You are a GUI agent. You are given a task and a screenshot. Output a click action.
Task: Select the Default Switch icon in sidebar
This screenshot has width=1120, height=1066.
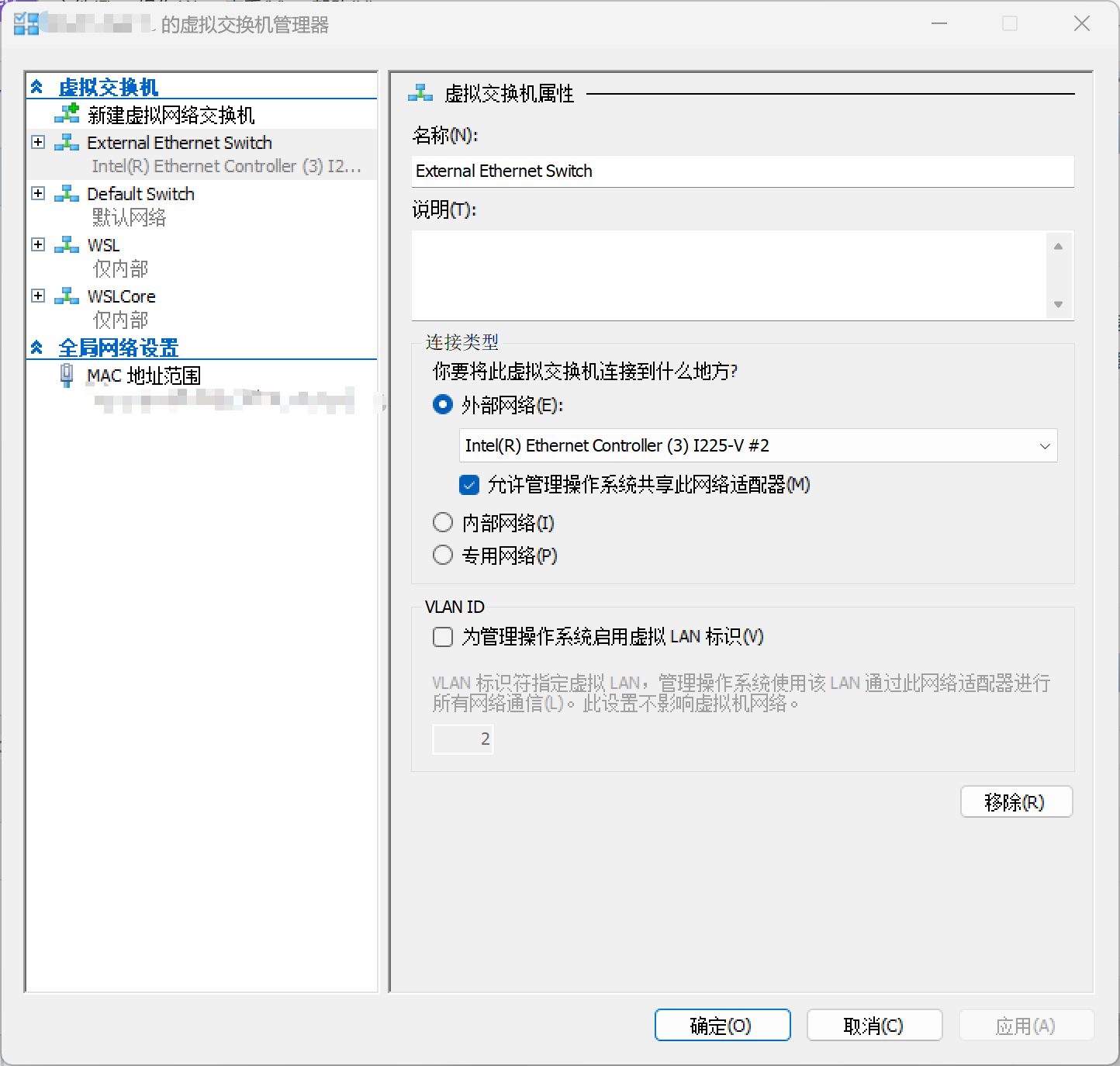(x=67, y=192)
